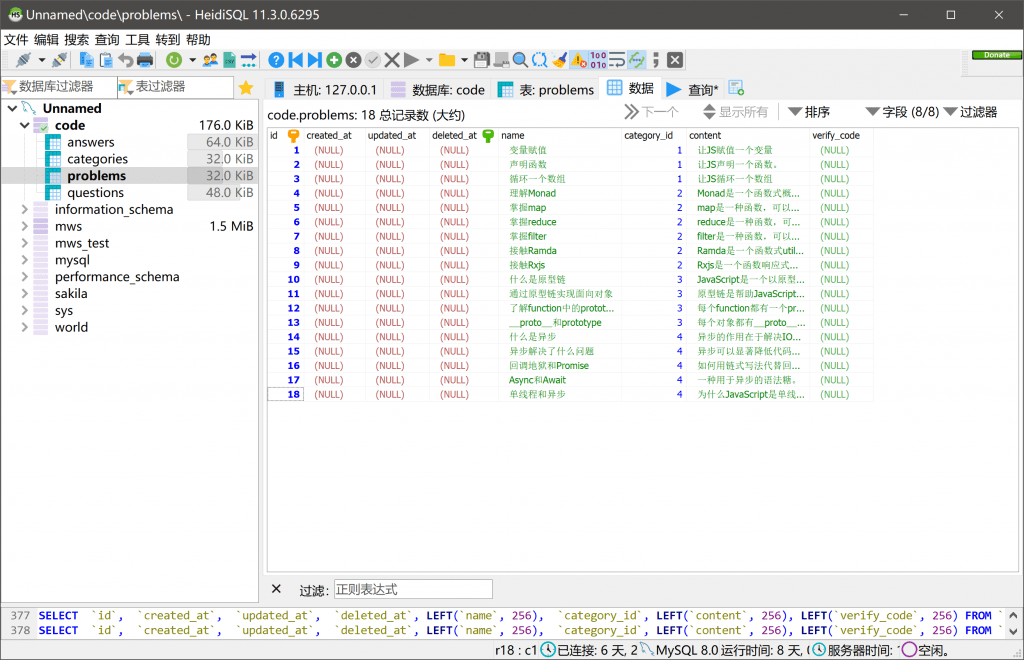Click the Paste clipboard icon
The image size is (1024, 660).
pos(106,60)
